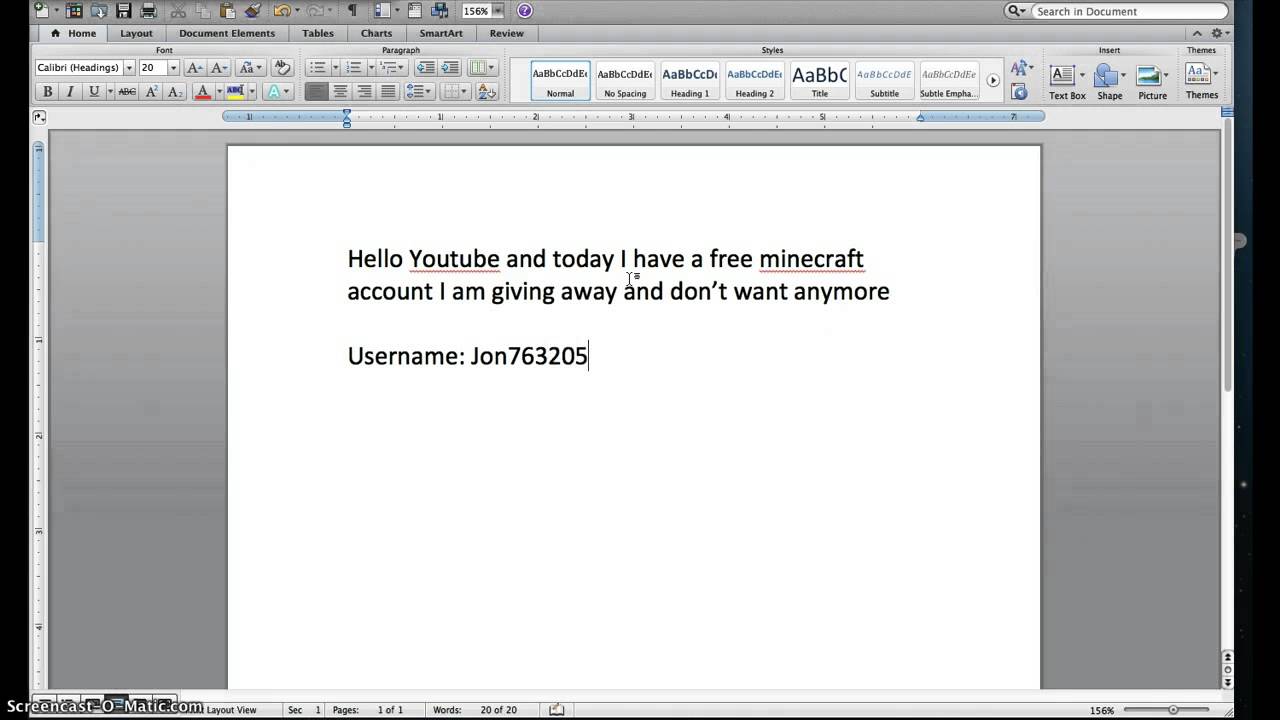Align text left
This screenshot has width=1280, height=720.
coord(316,91)
